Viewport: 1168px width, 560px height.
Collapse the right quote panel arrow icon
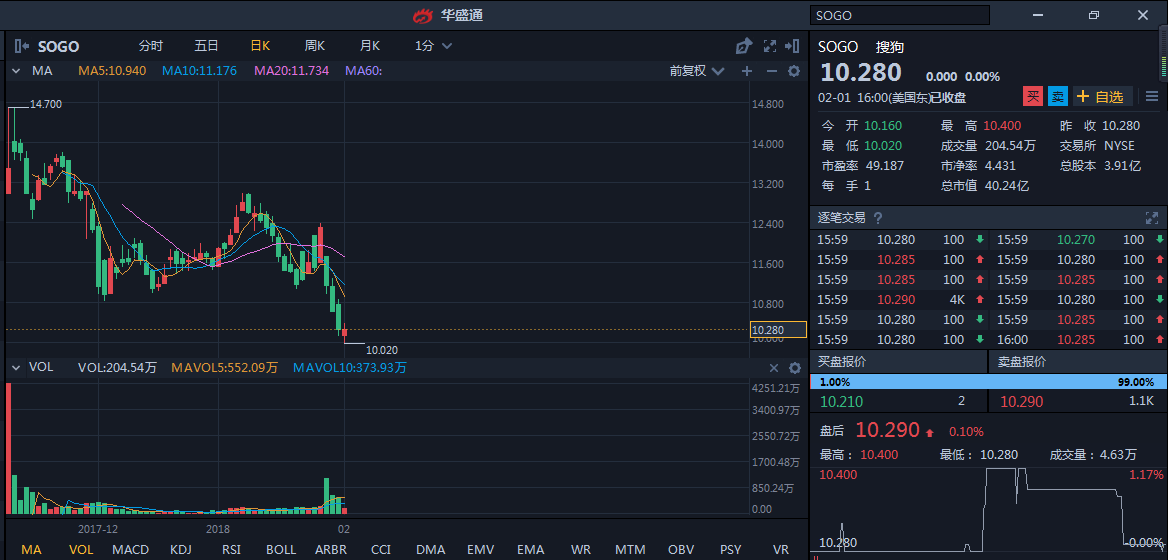pyautogui.click(x=793, y=46)
